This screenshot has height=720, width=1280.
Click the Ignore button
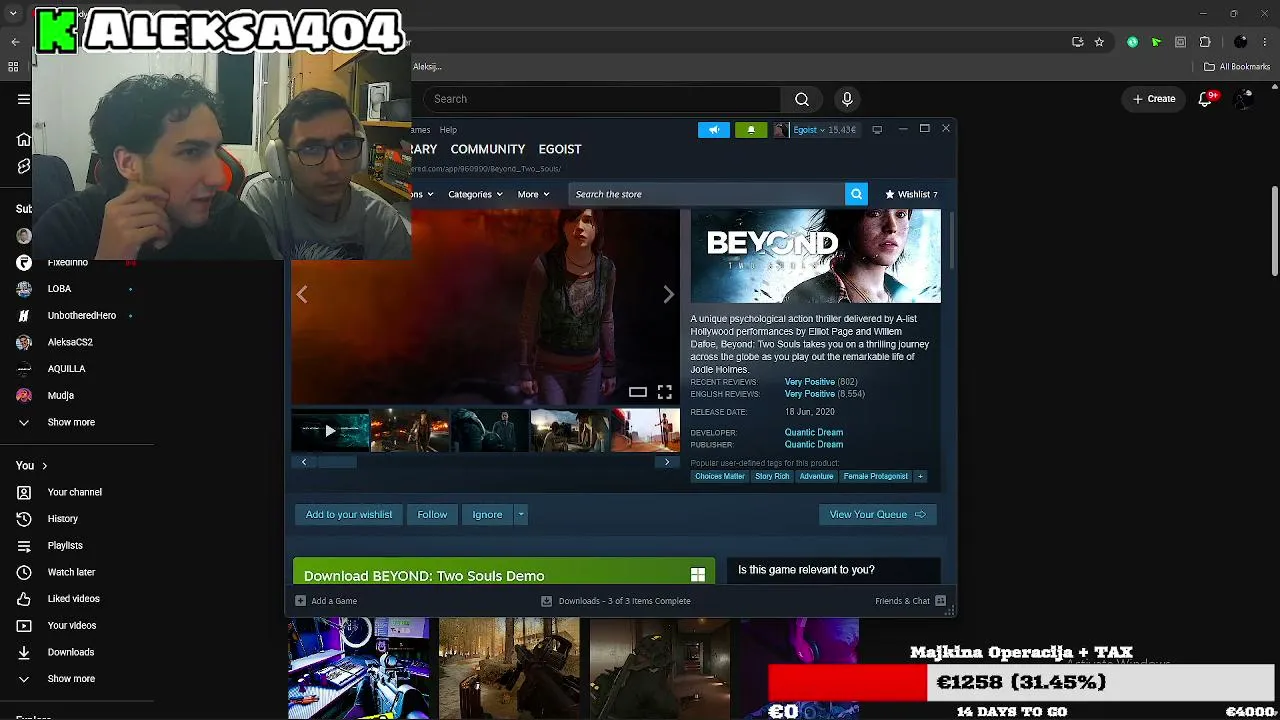click(x=487, y=514)
